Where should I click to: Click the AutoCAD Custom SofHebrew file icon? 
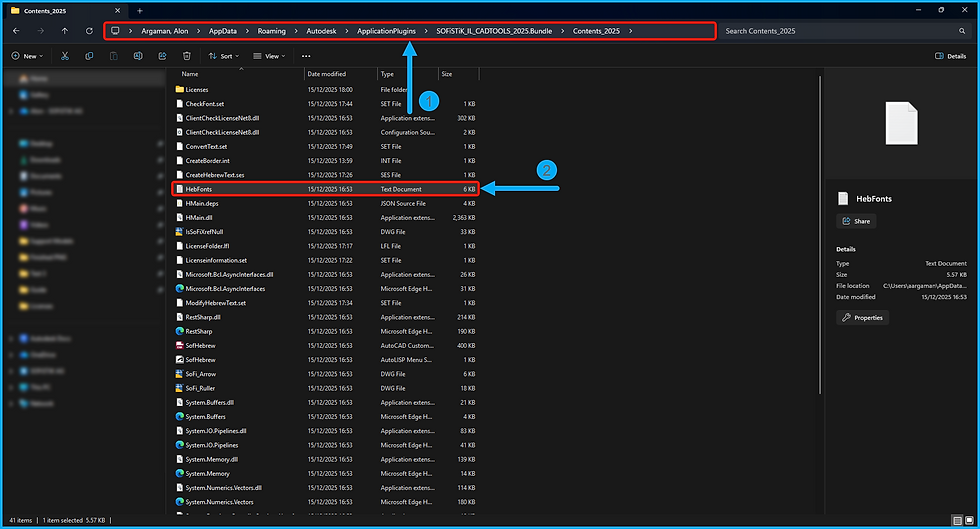tap(179, 345)
